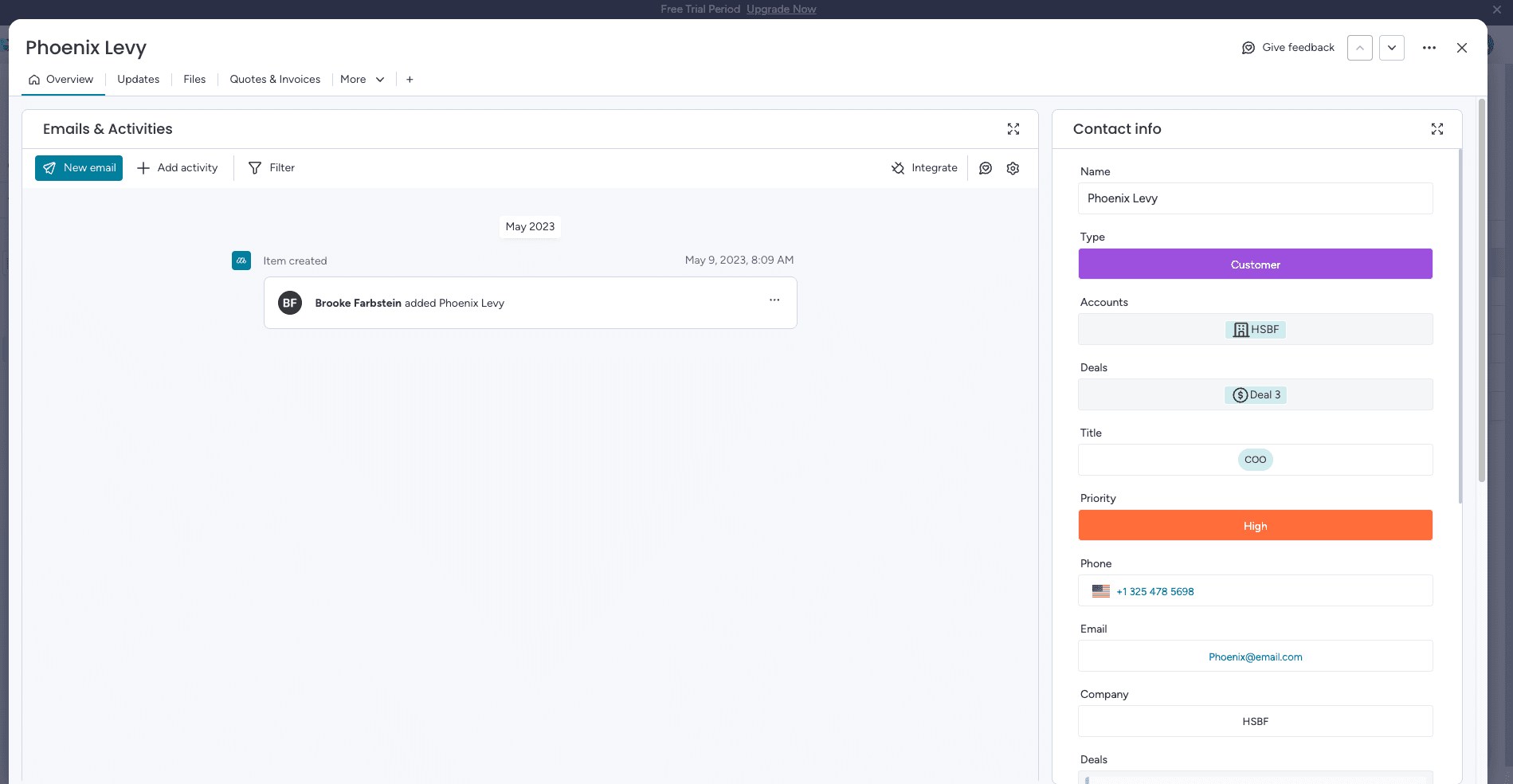Expand the Contact info panel fullscreen
Screen dimensions: 1513x784
[x=1437, y=129]
